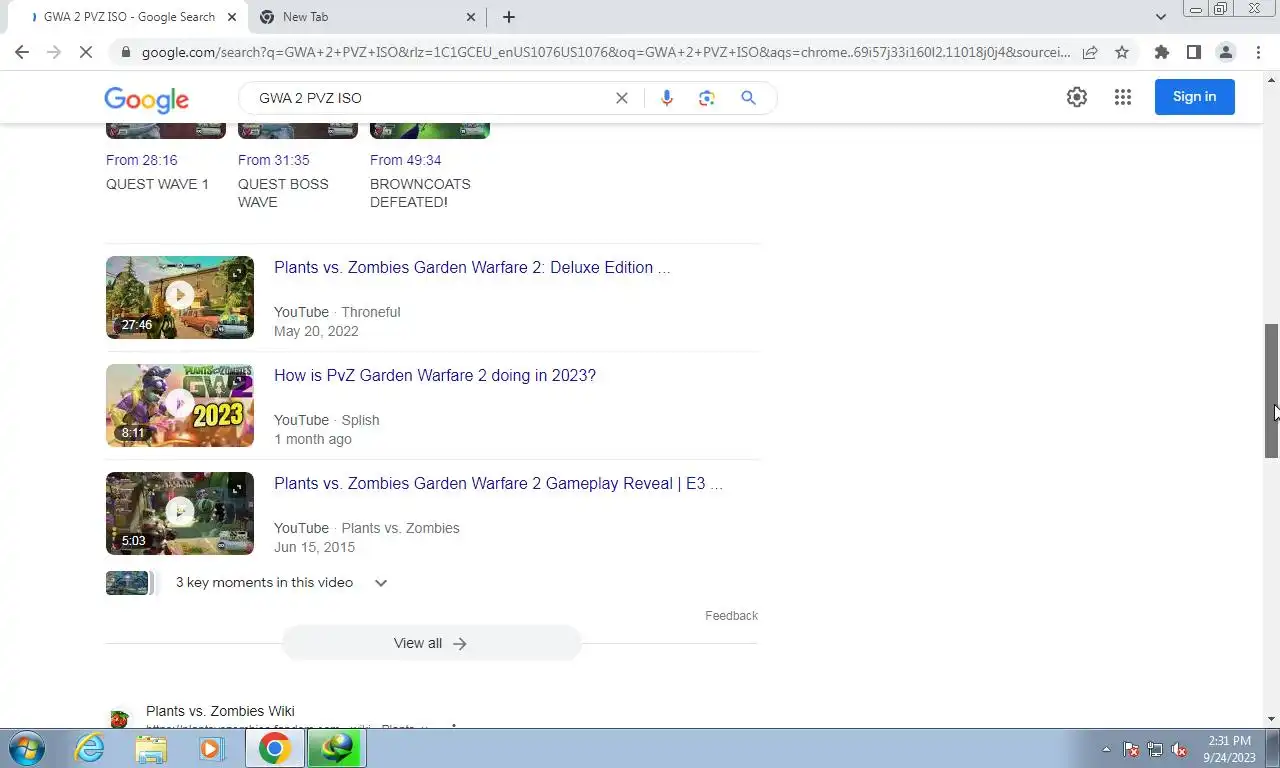Open Plants vs. Zombies Wiki result
Viewport: 1280px width, 768px height.
[x=220, y=712]
